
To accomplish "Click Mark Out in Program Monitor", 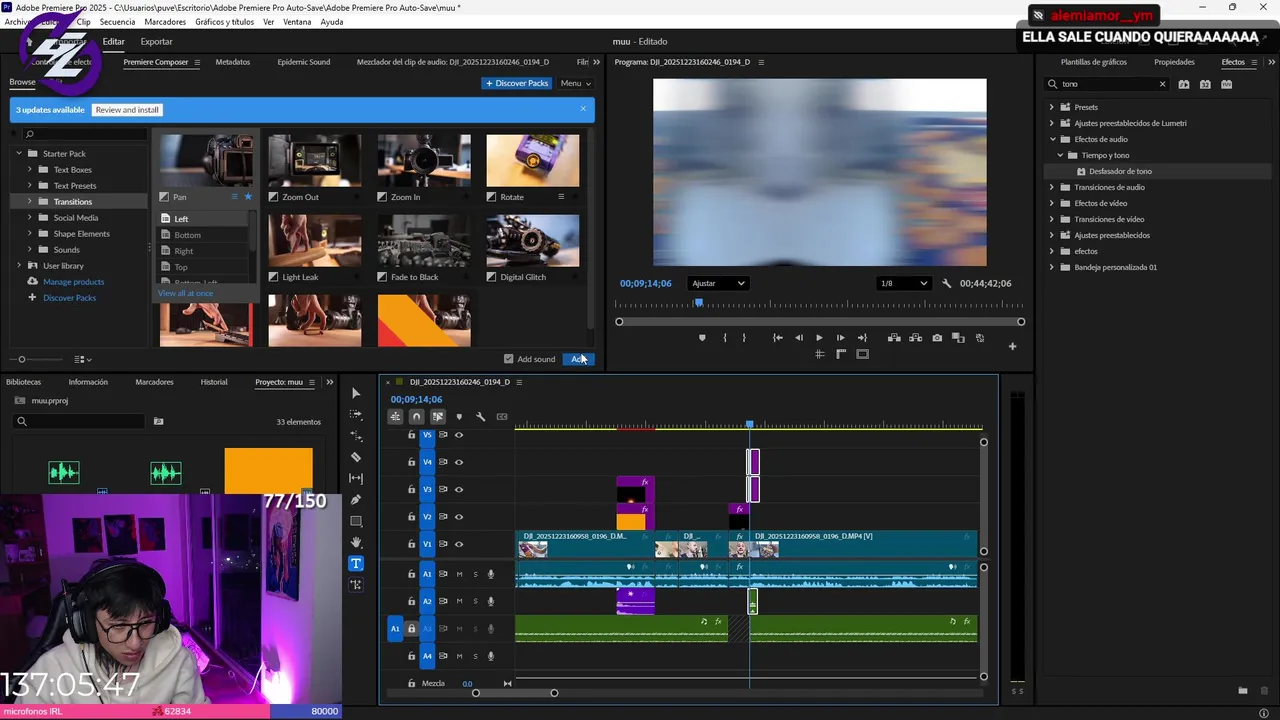I will coord(744,338).
